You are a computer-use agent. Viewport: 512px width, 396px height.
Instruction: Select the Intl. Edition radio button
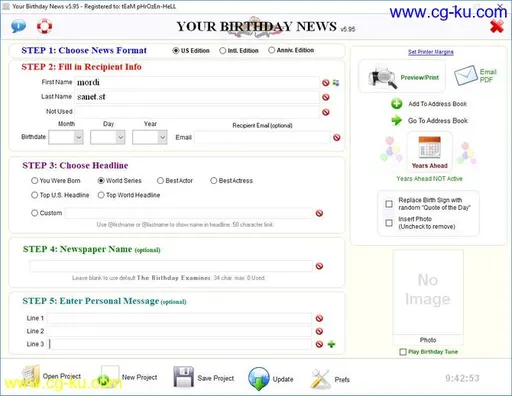(222, 51)
